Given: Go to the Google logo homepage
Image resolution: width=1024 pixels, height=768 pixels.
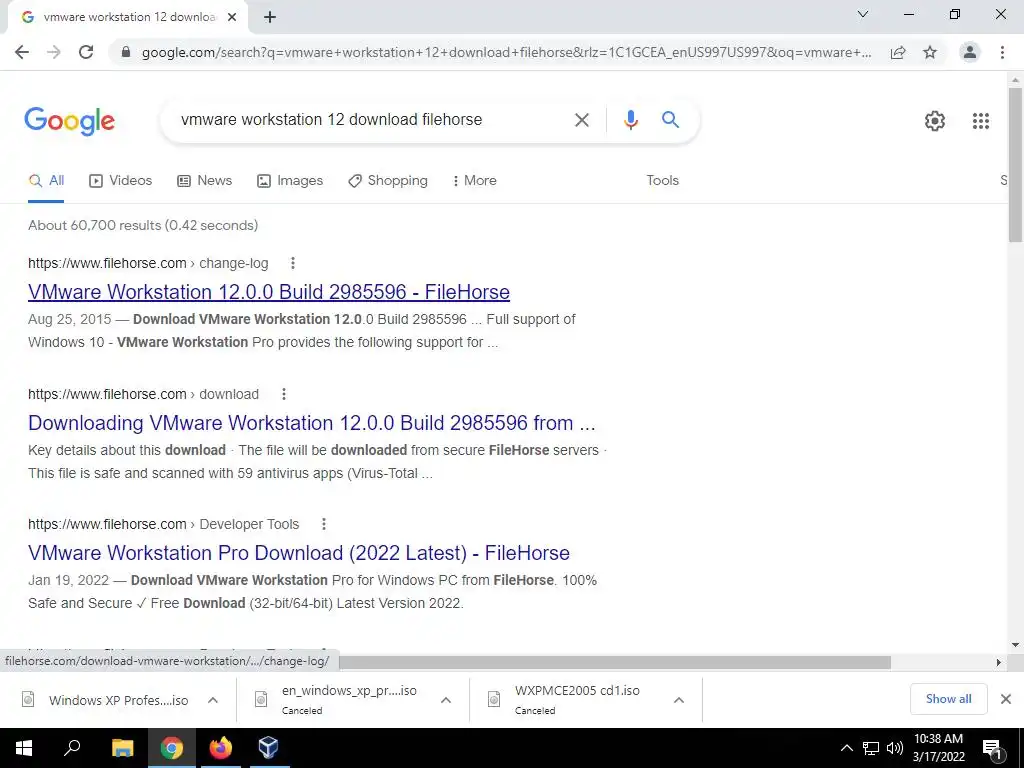Looking at the screenshot, I should click(x=69, y=121).
